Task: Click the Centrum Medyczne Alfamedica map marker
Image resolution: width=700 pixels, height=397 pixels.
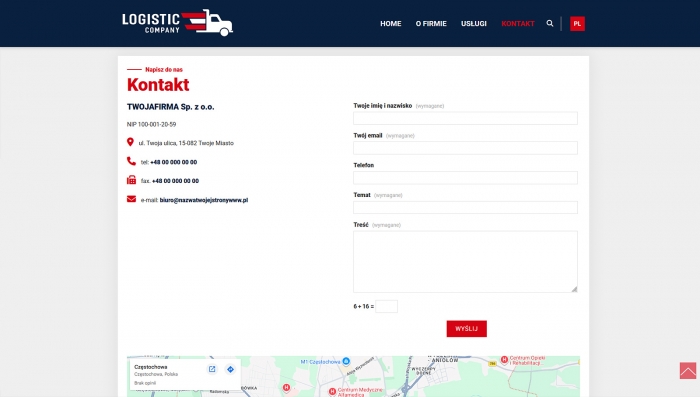Action: [x=332, y=392]
